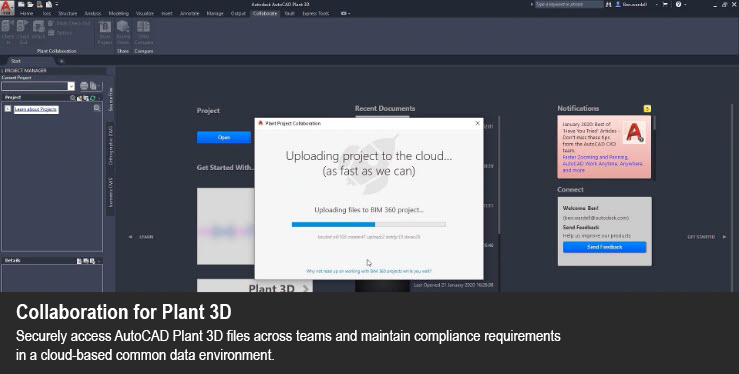Select the Isometric DWG vertical tab
The height and width of the screenshot is (374, 739).
point(111,192)
